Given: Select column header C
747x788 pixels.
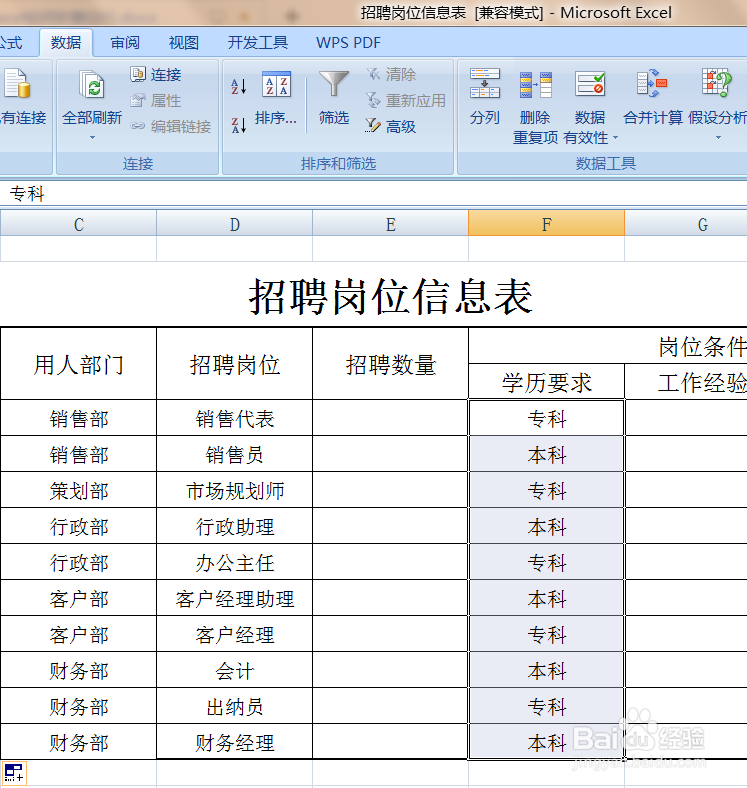Looking at the screenshot, I should 78,223.
